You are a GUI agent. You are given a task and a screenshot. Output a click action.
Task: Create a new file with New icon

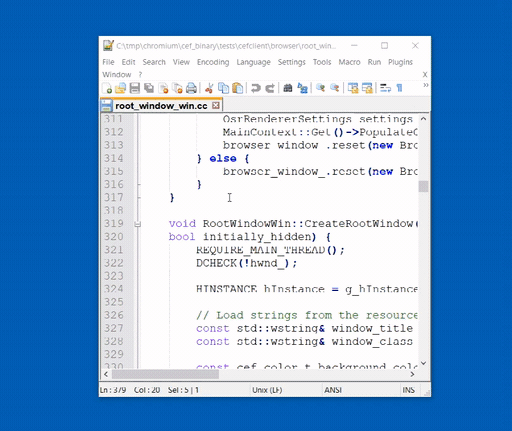pos(107,88)
